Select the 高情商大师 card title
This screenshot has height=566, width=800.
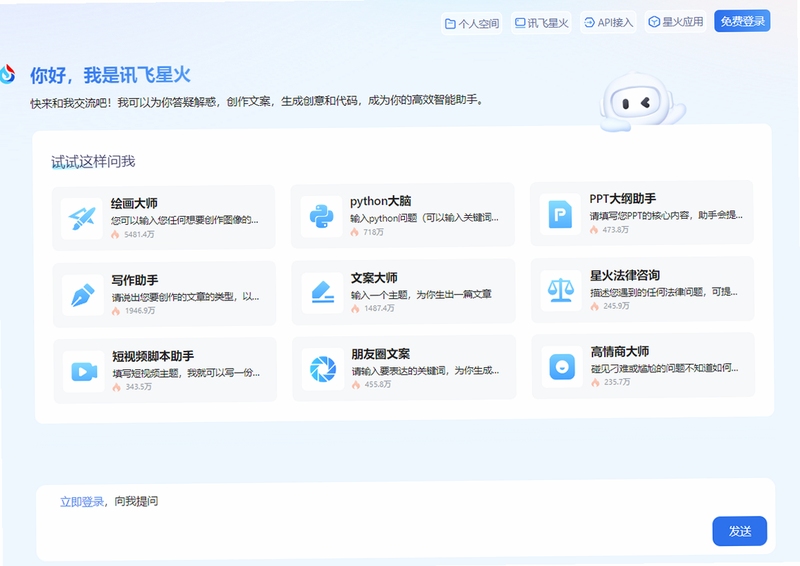tap(620, 351)
